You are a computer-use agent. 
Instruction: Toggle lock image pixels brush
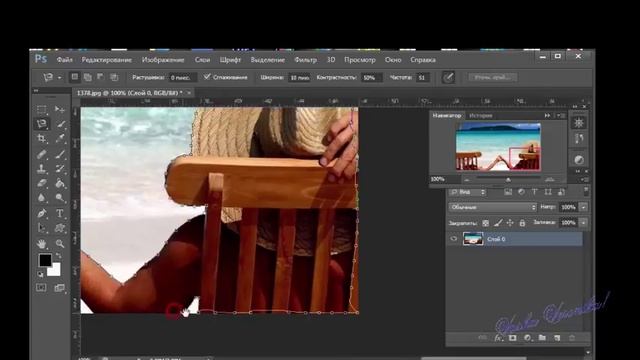click(x=498, y=223)
